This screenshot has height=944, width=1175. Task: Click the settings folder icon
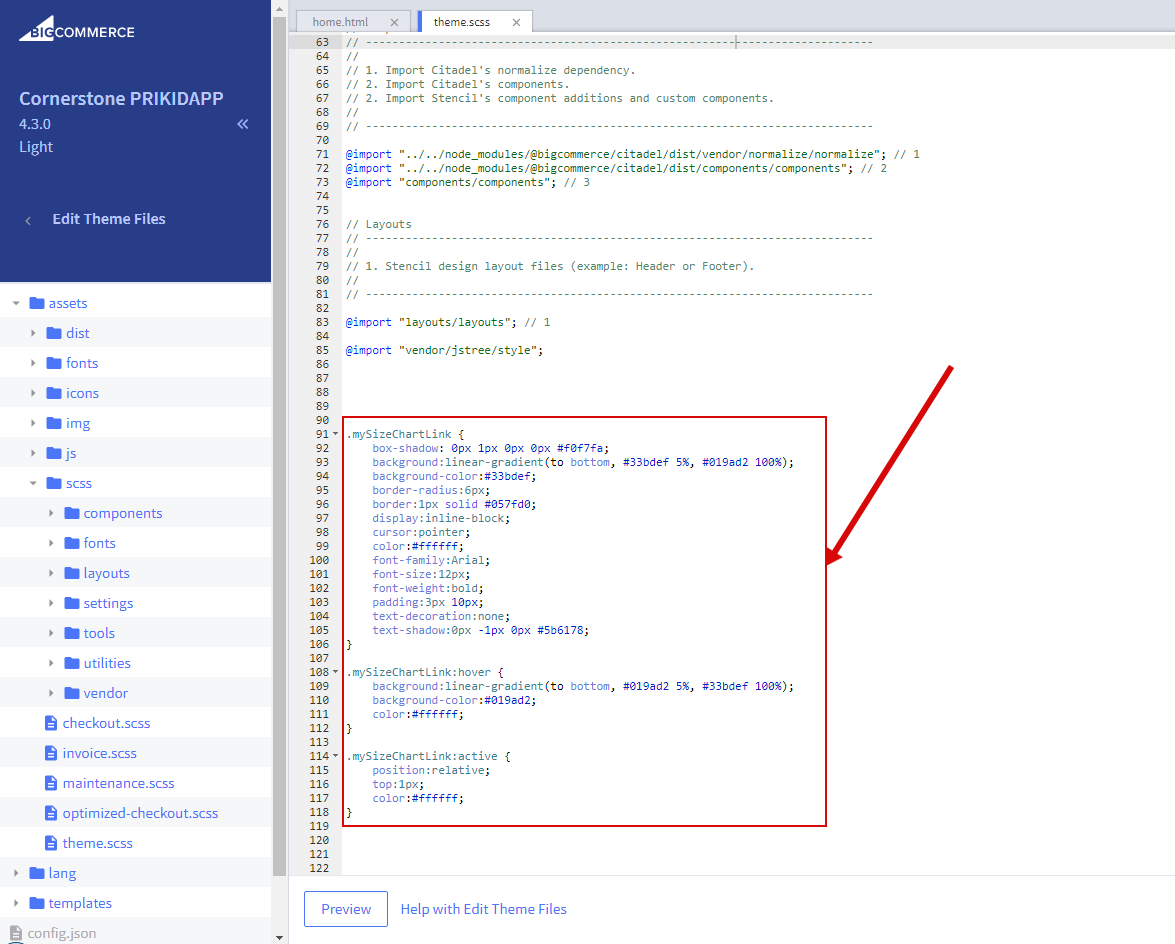(x=72, y=603)
